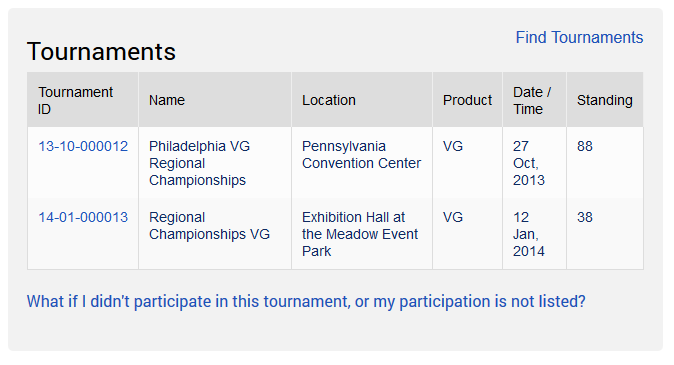Click the standing value 38
Screen dimensions: 674x365
click(x=585, y=217)
